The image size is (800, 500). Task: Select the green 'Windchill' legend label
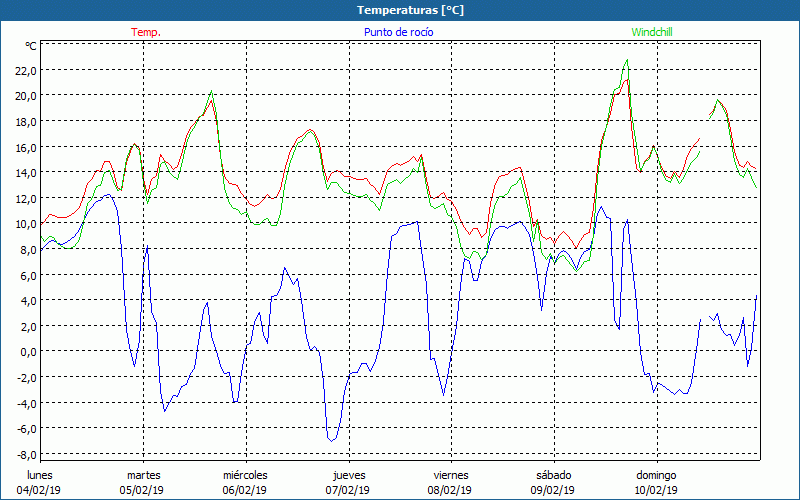tap(652, 32)
